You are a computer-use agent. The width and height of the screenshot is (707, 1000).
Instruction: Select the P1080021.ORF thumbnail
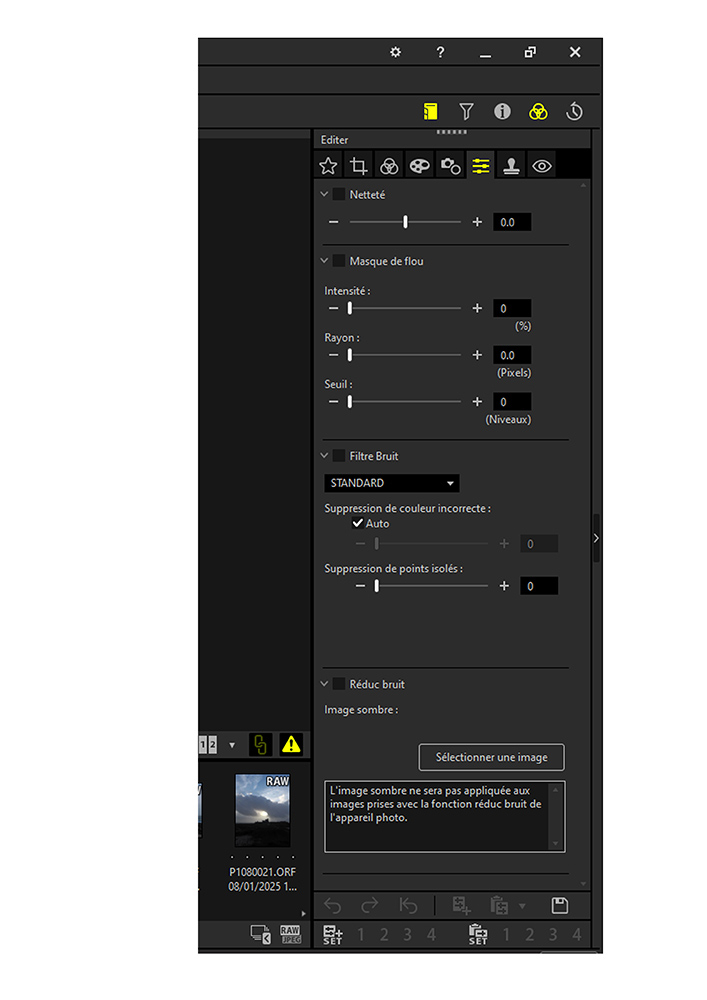tap(263, 810)
